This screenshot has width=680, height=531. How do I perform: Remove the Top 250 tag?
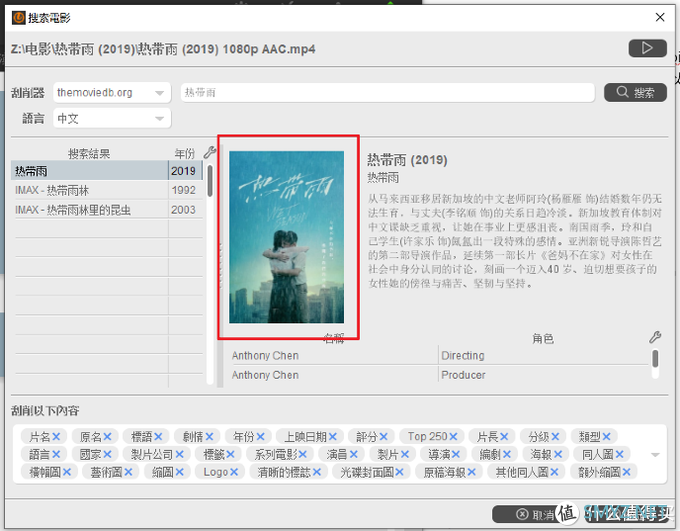pos(453,436)
